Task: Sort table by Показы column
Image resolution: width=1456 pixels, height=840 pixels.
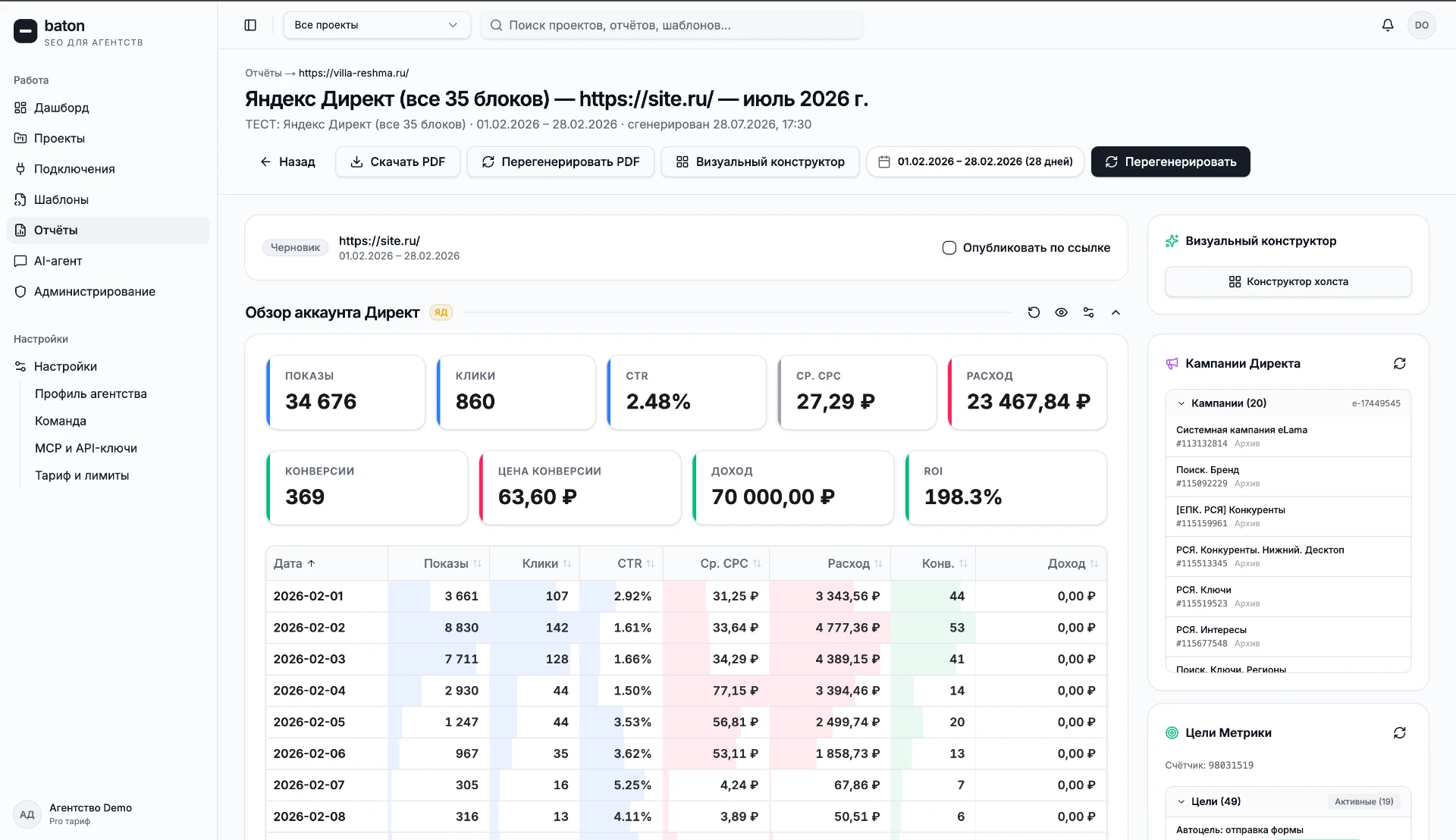Action: [452, 563]
